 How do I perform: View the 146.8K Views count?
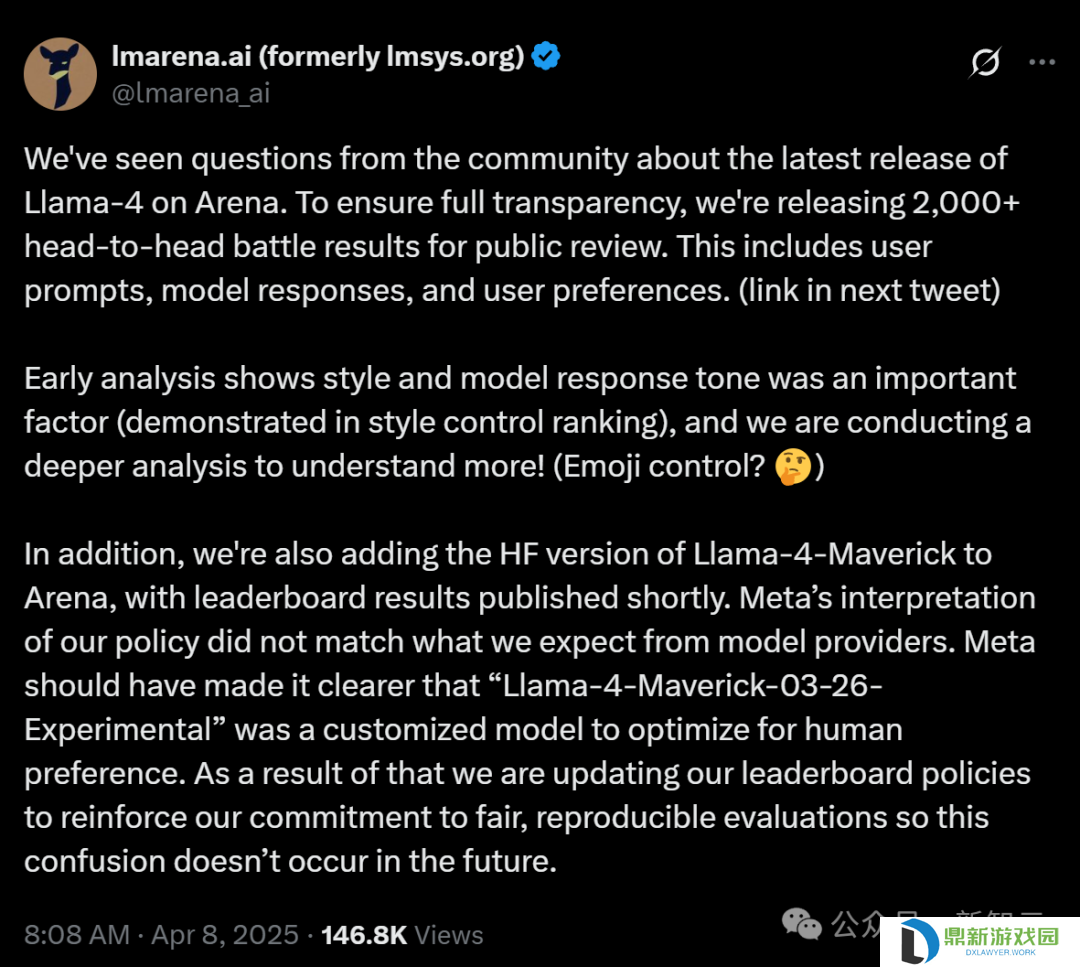click(x=402, y=935)
